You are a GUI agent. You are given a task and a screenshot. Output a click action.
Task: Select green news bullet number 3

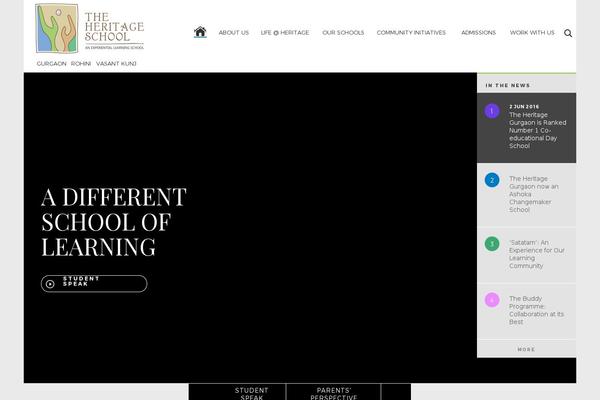tap(492, 243)
